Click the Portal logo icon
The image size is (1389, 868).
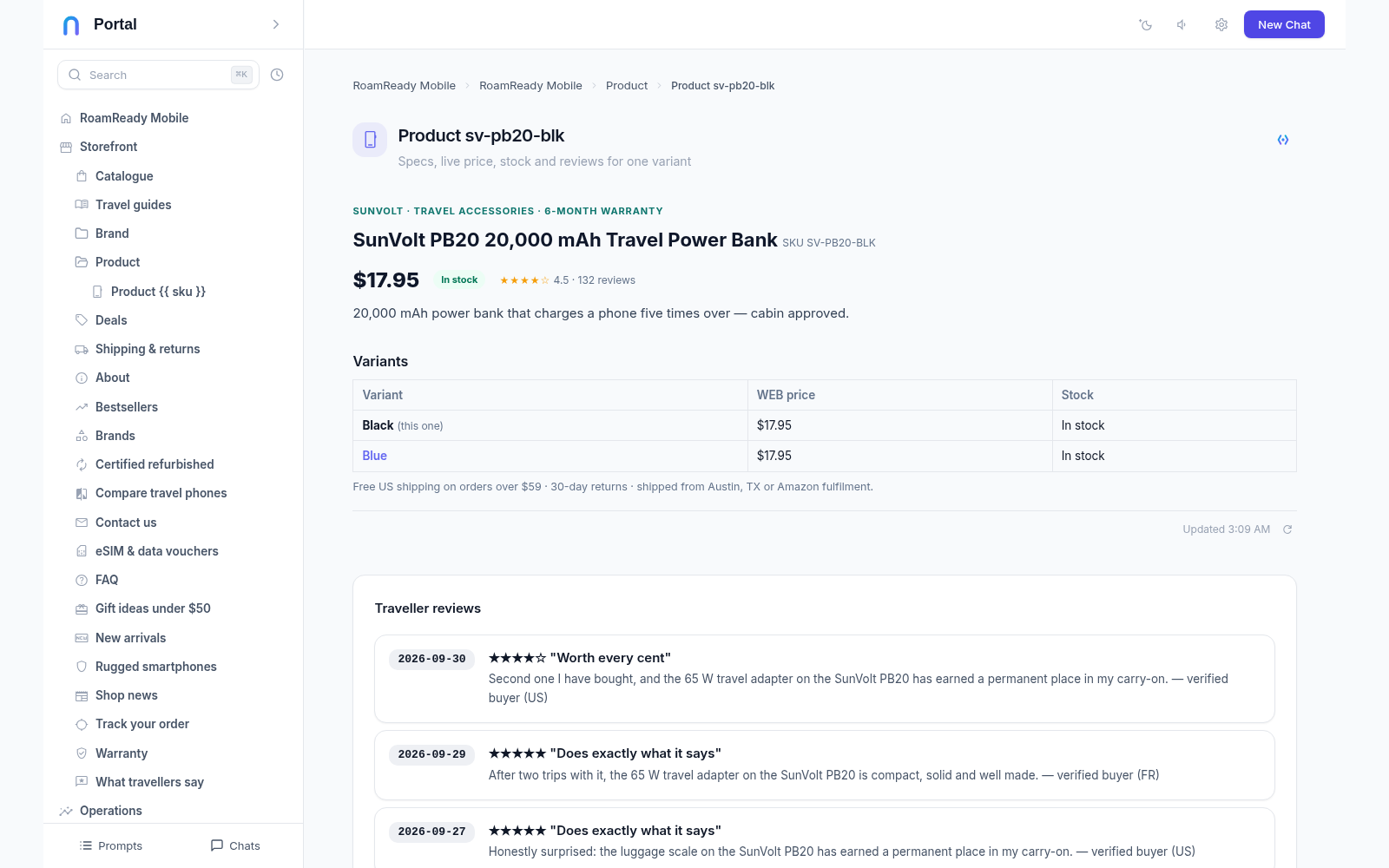pos(71,25)
